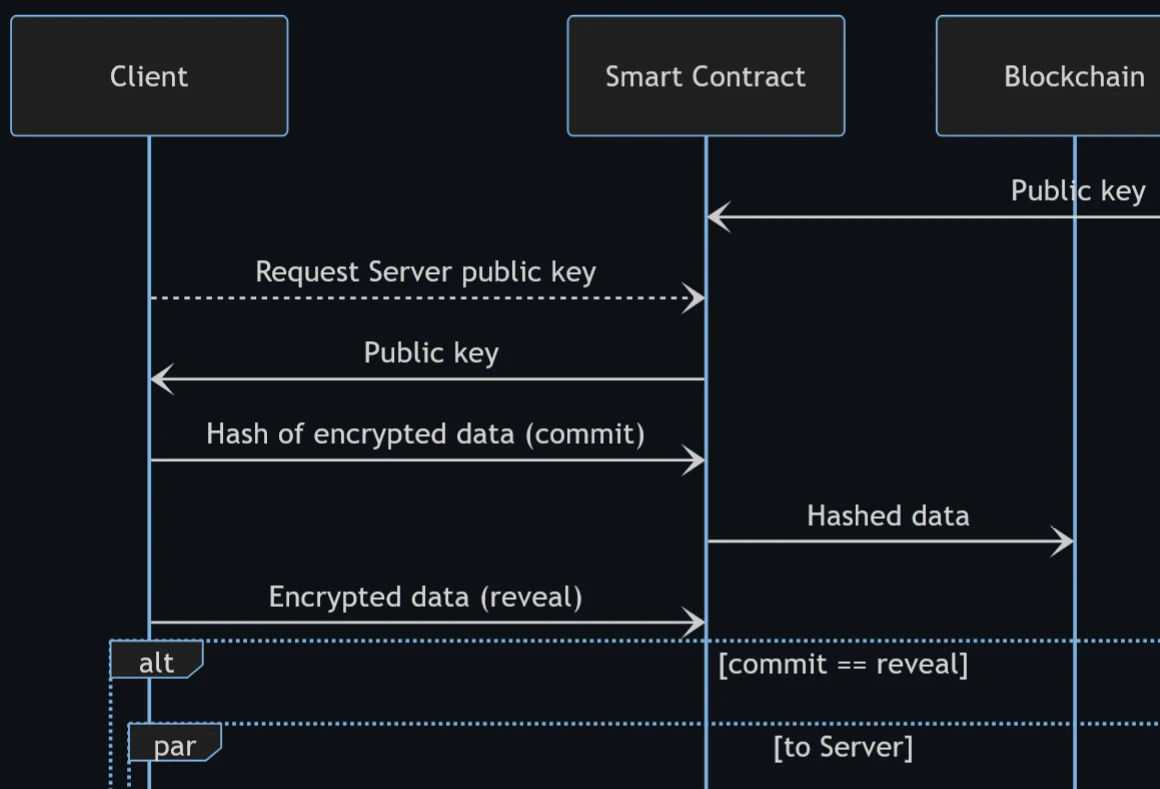Select the Blockchain participant box

point(1048,76)
